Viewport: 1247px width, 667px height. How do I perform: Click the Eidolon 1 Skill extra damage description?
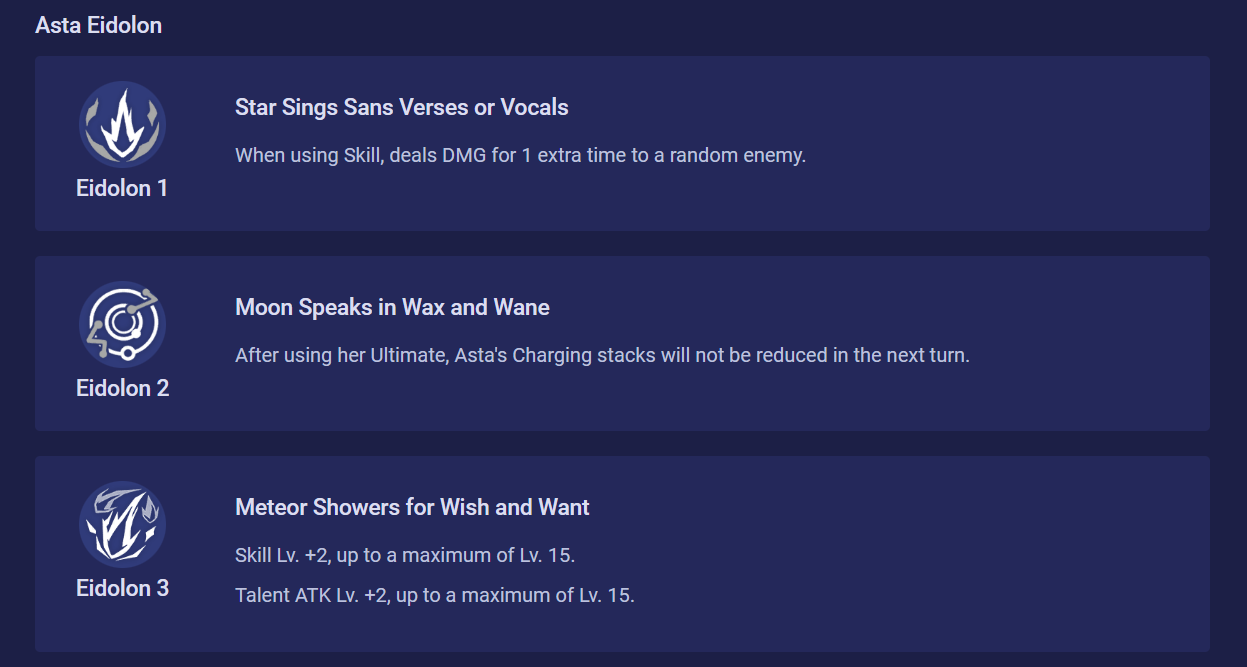click(x=520, y=155)
